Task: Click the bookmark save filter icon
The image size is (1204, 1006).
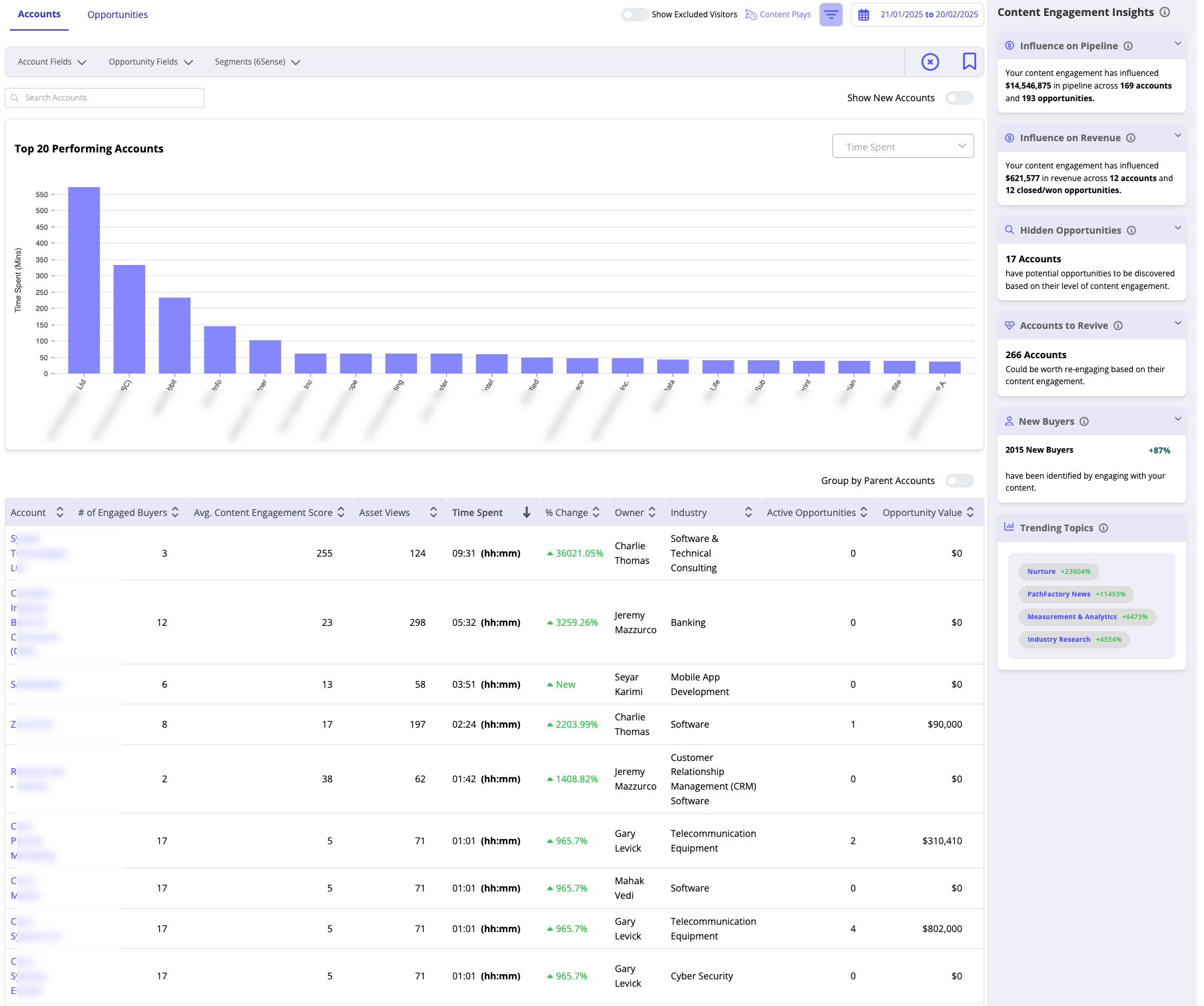Action: [969, 62]
